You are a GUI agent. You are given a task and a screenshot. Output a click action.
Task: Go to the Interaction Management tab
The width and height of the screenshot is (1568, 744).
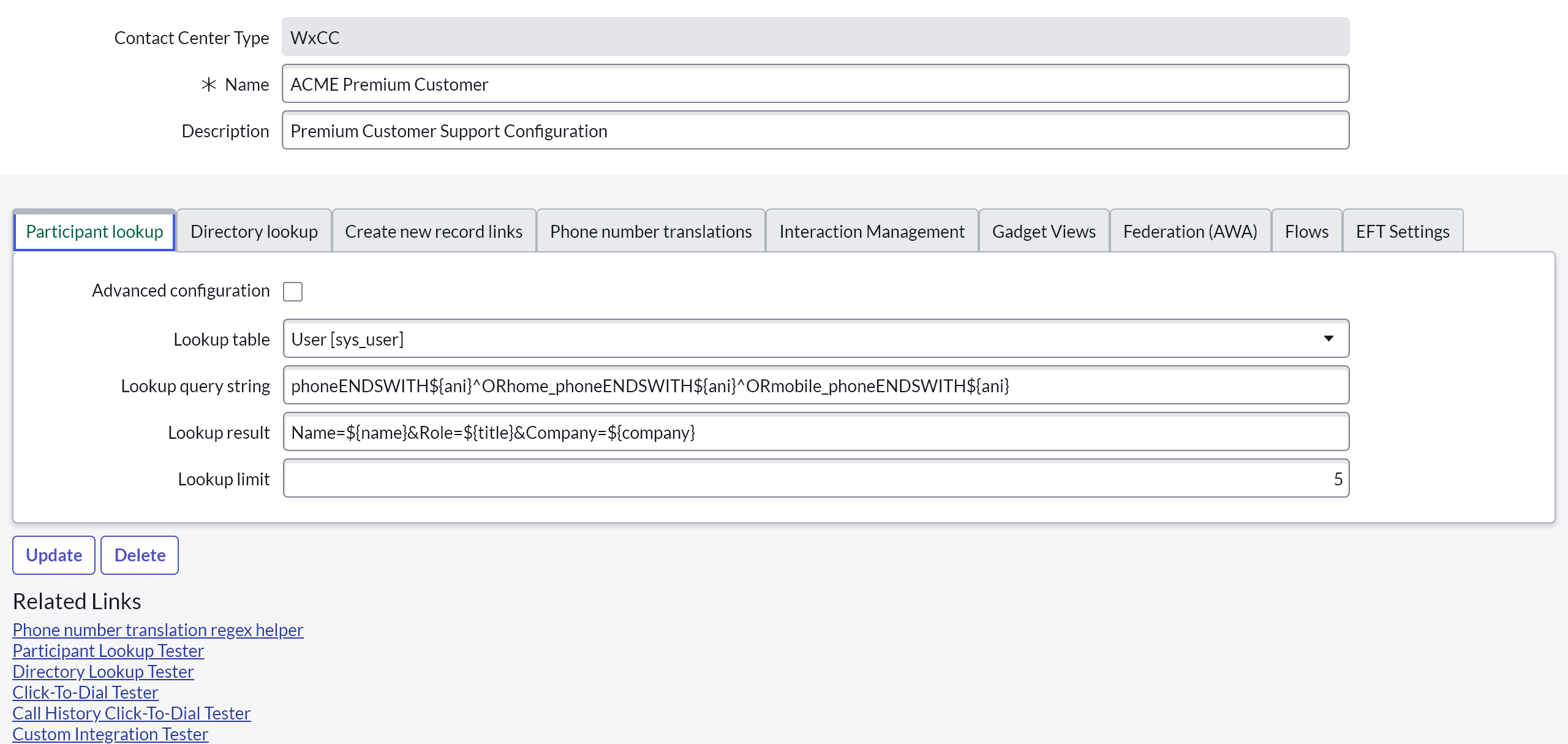pos(871,232)
